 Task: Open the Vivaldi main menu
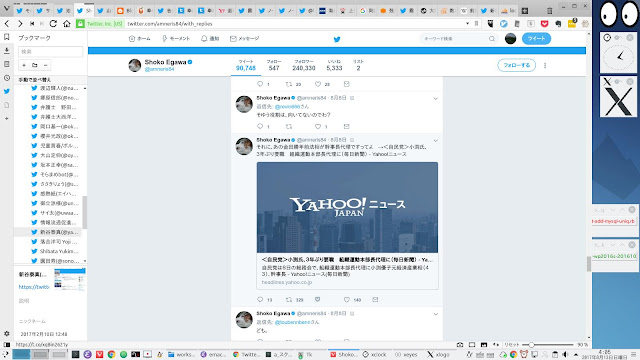(6, 8)
